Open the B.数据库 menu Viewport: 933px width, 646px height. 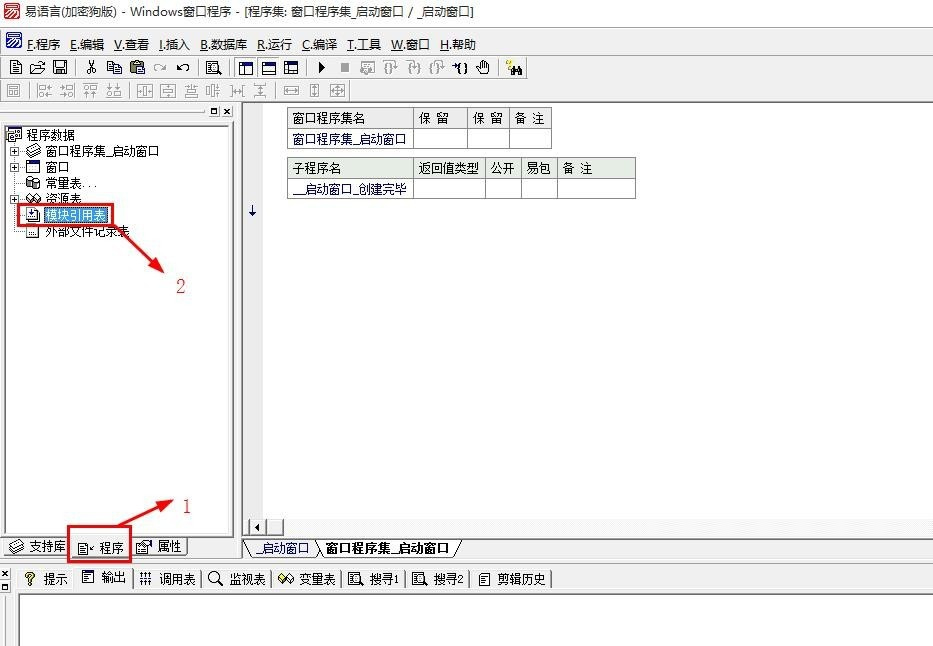pyautogui.click(x=223, y=45)
